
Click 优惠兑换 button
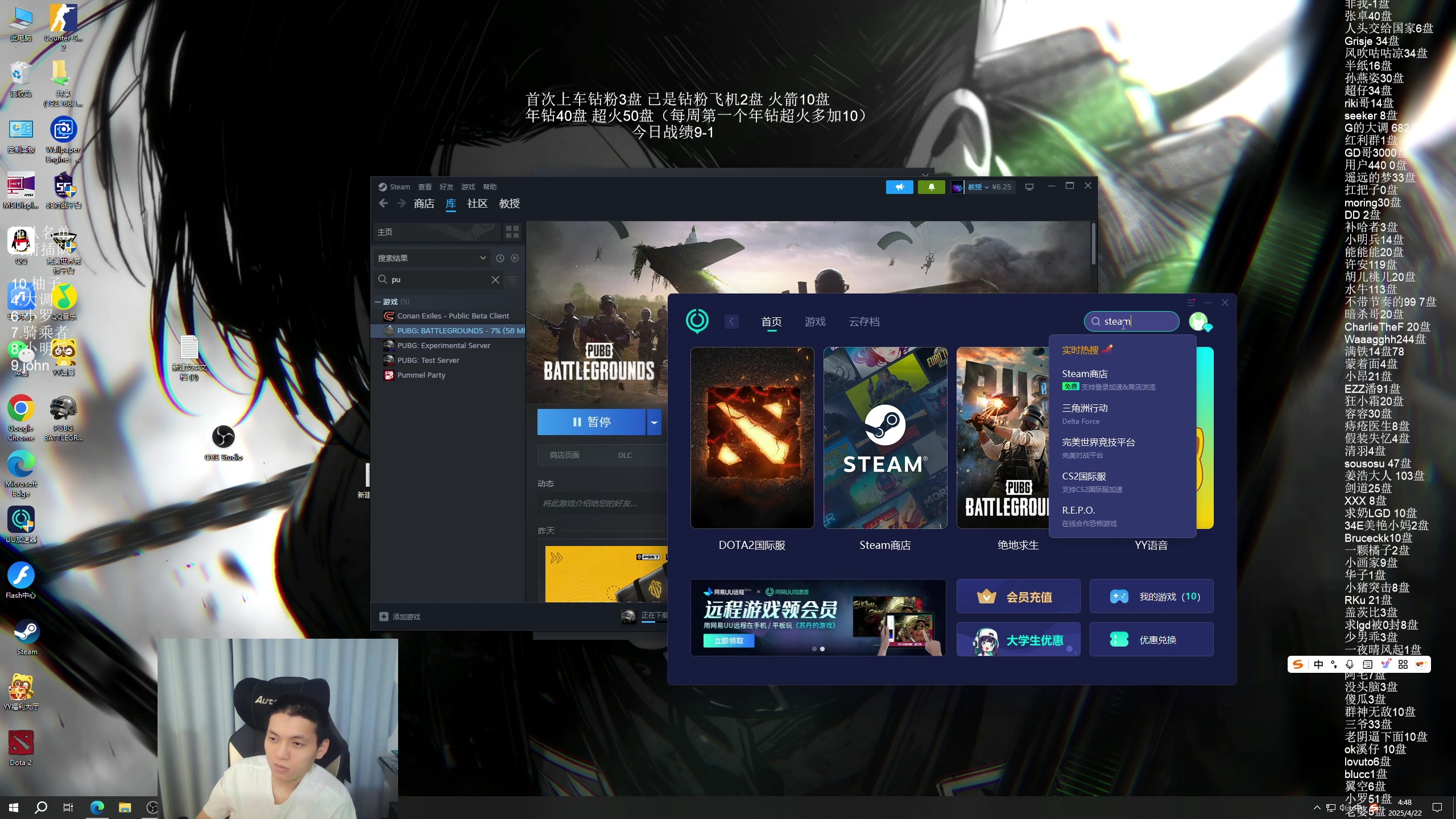[x=1151, y=640]
